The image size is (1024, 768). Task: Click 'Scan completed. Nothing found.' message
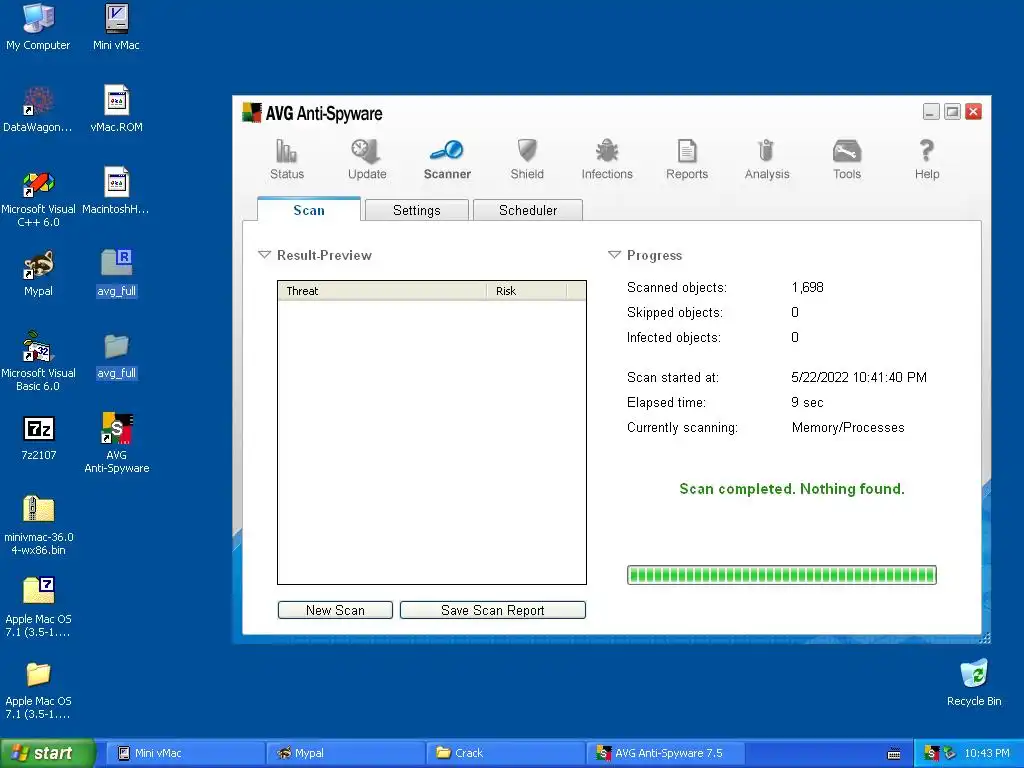pos(792,488)
